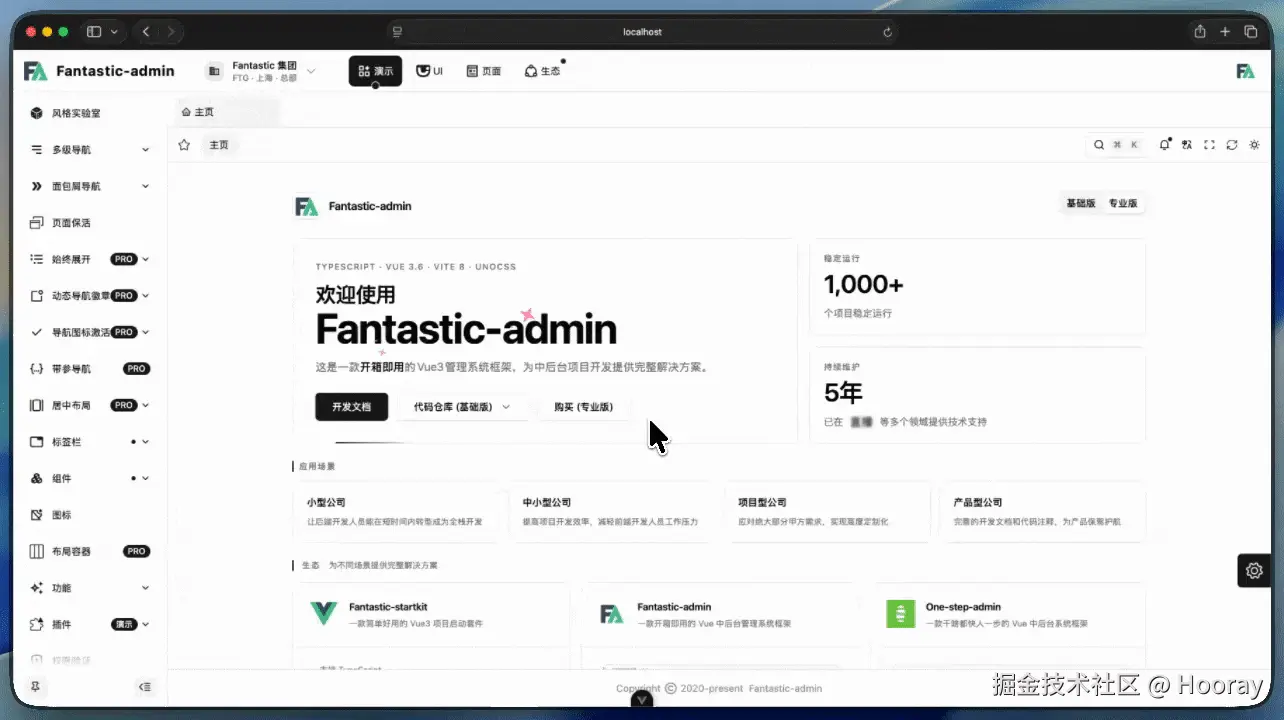
Task: Expand the 动态导航徽章 sidebar menu
Action: coord(88,296)
